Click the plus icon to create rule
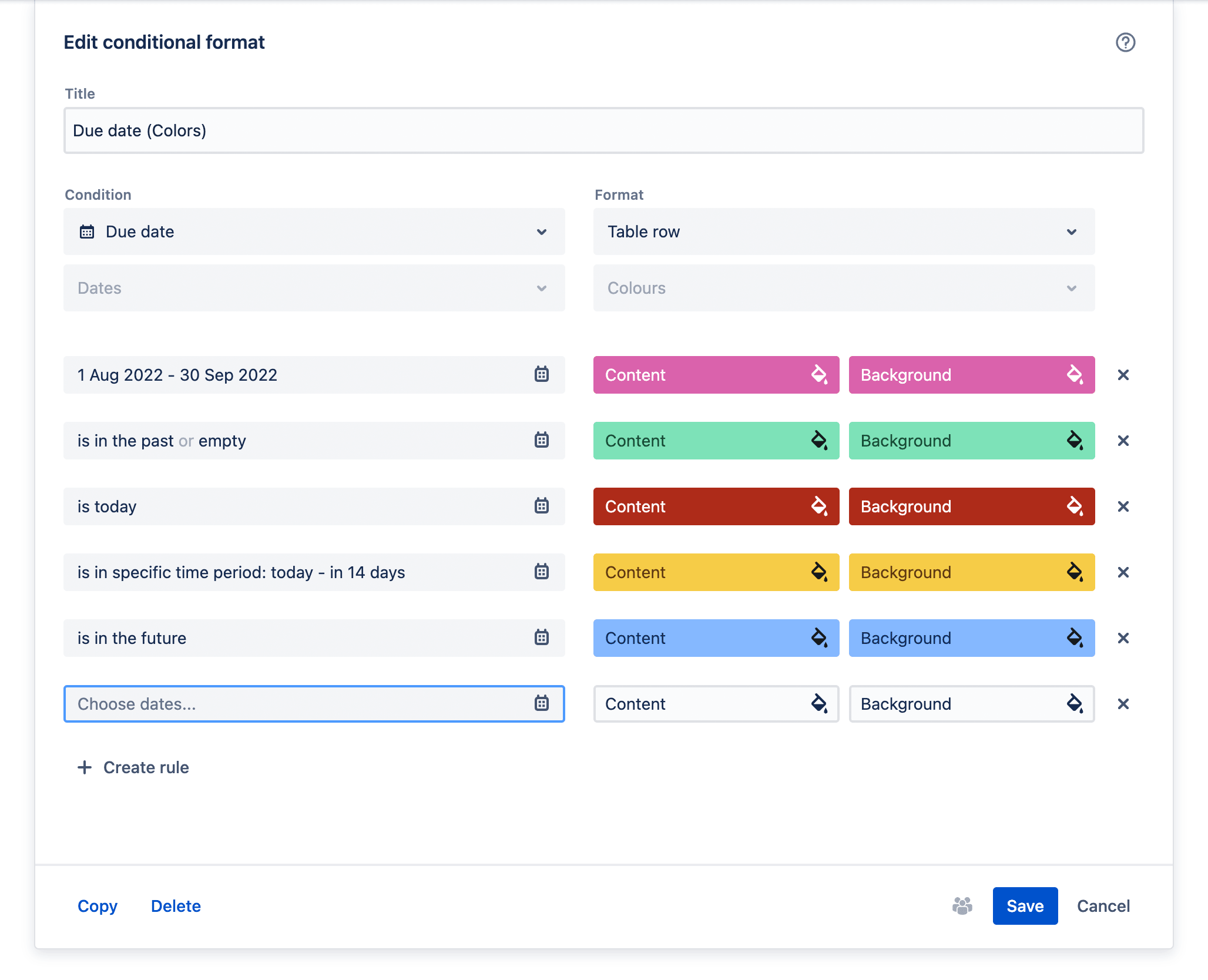Screen dimensions: 1208x980 pyautogui.click(x=85, y=767)
